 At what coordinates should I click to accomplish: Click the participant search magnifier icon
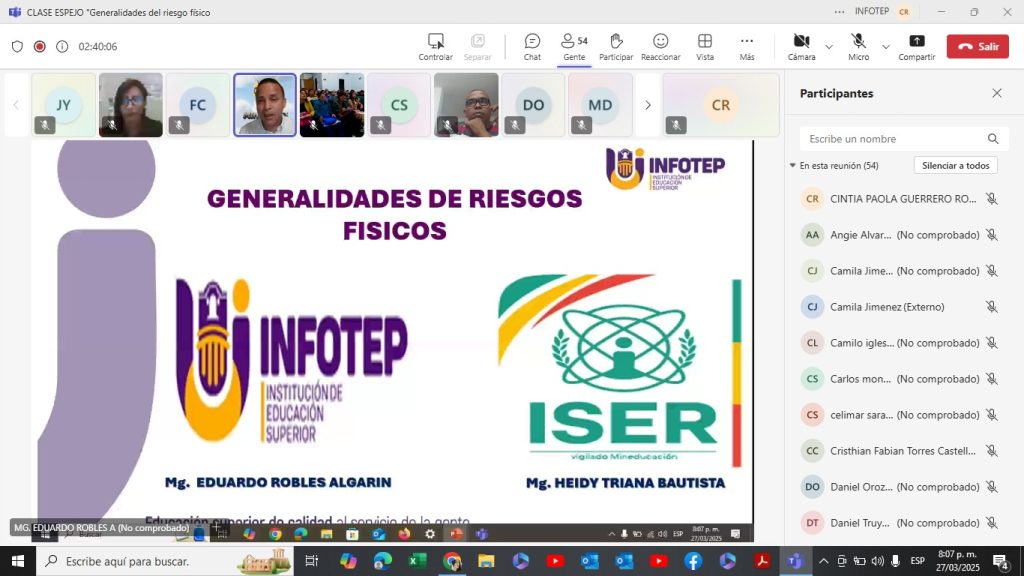(993, 138)
